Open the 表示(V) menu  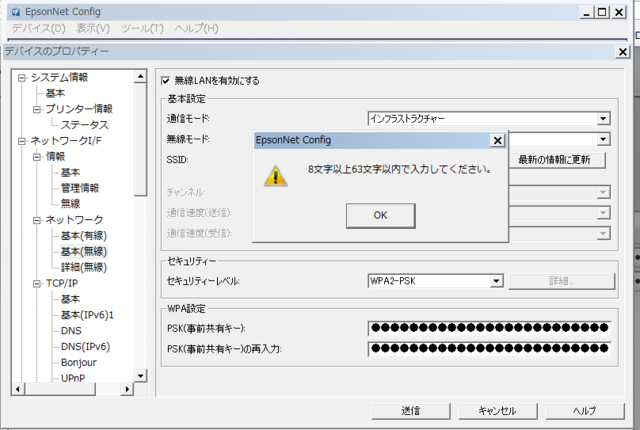point(93,29)
